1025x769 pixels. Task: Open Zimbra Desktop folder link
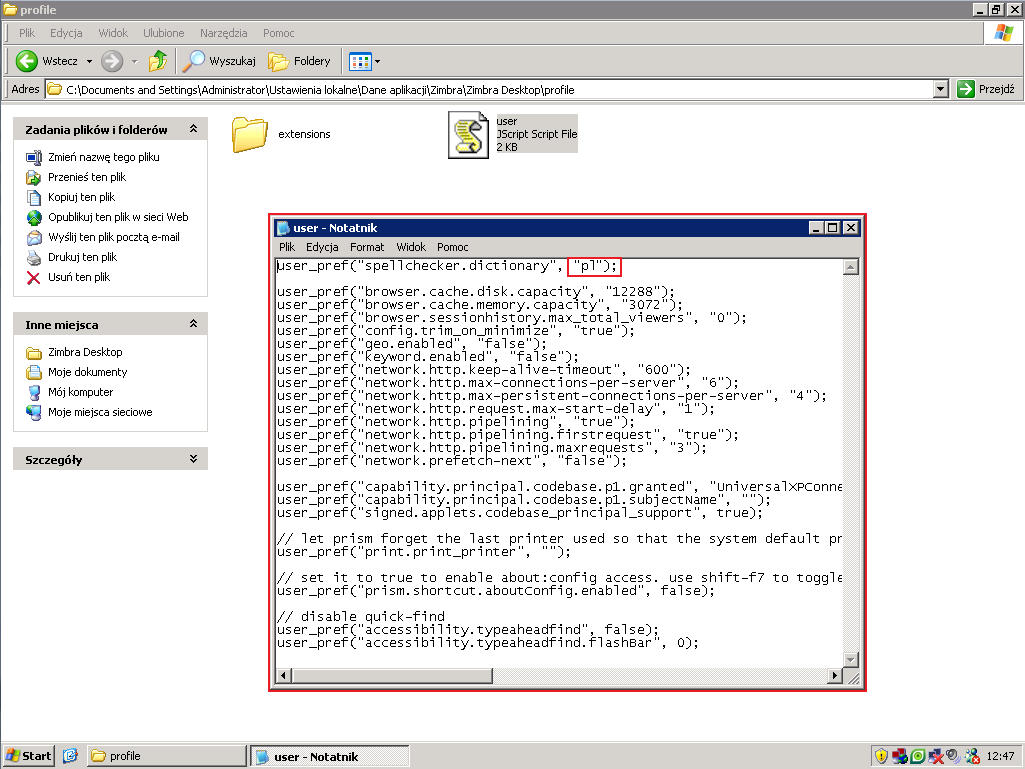point(85,352)
